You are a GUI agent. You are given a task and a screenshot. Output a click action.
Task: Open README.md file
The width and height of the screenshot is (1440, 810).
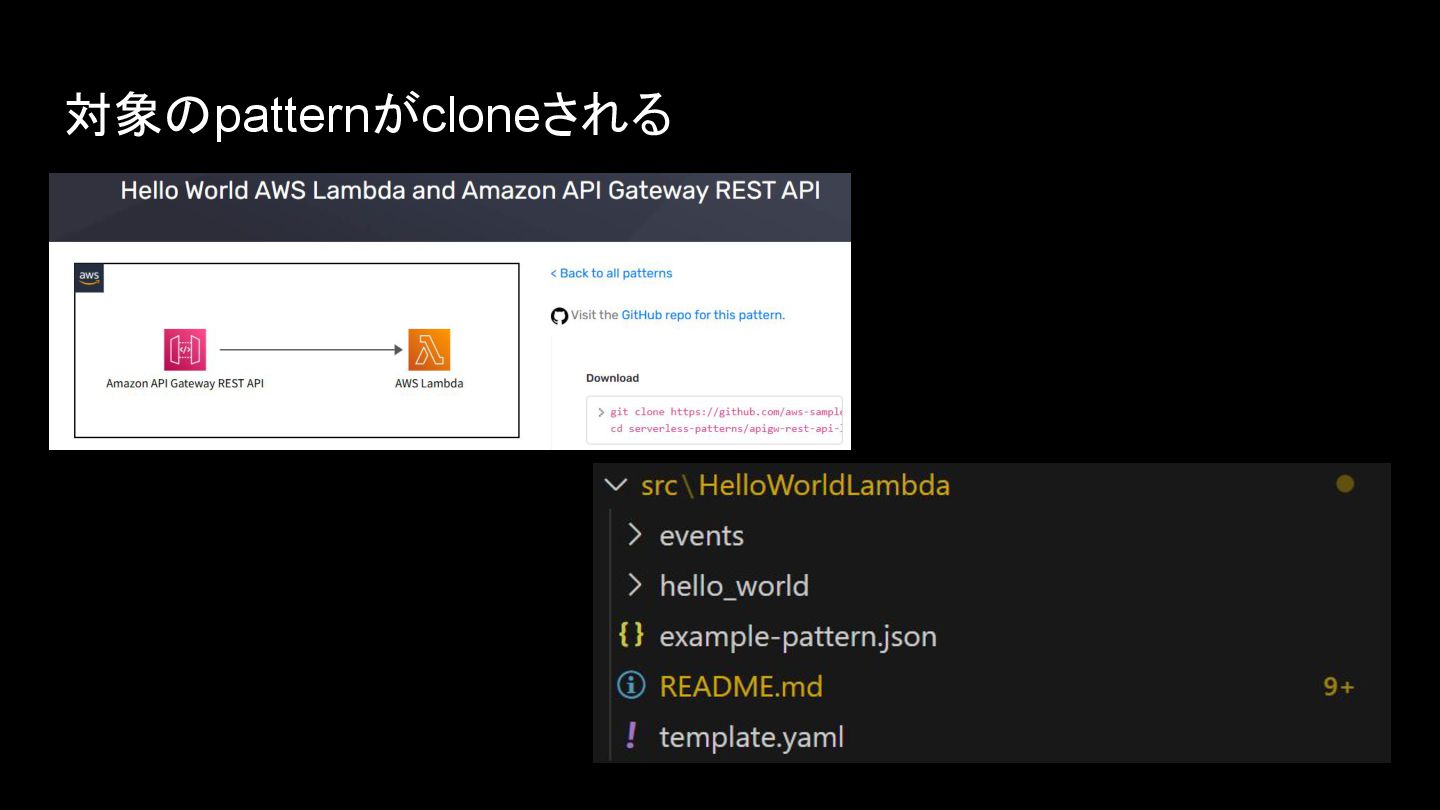741,687
